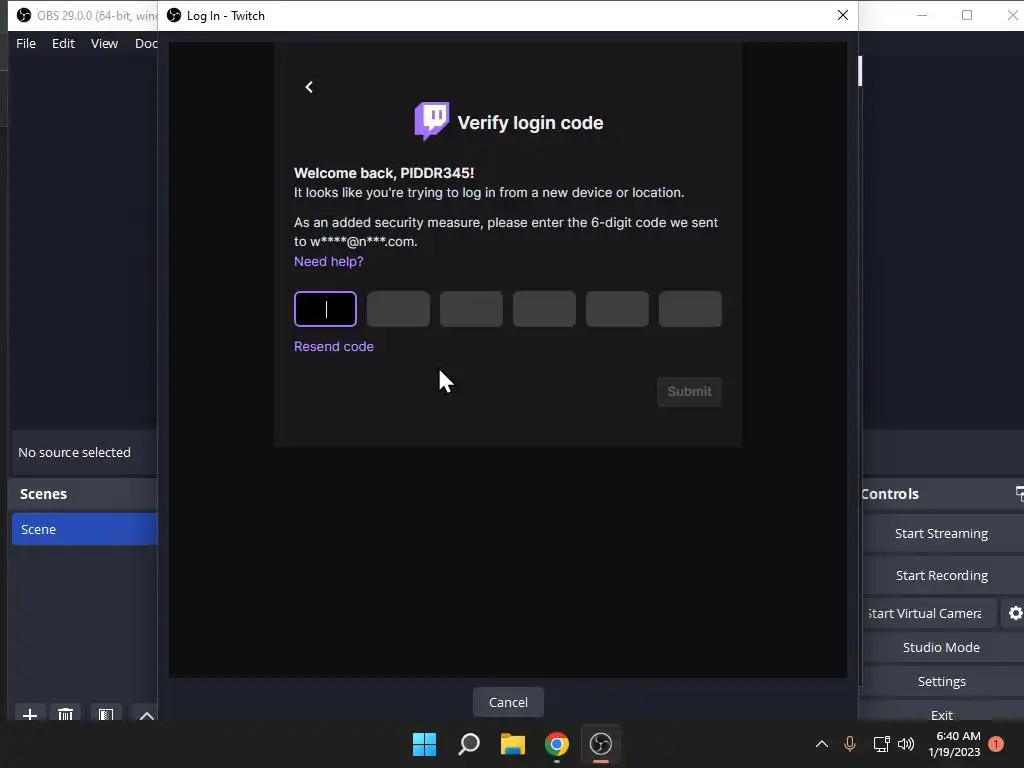Click the Resend code link
This screenshot has height=768, width=1024.
pyautogui.click(x=334, y=347)
